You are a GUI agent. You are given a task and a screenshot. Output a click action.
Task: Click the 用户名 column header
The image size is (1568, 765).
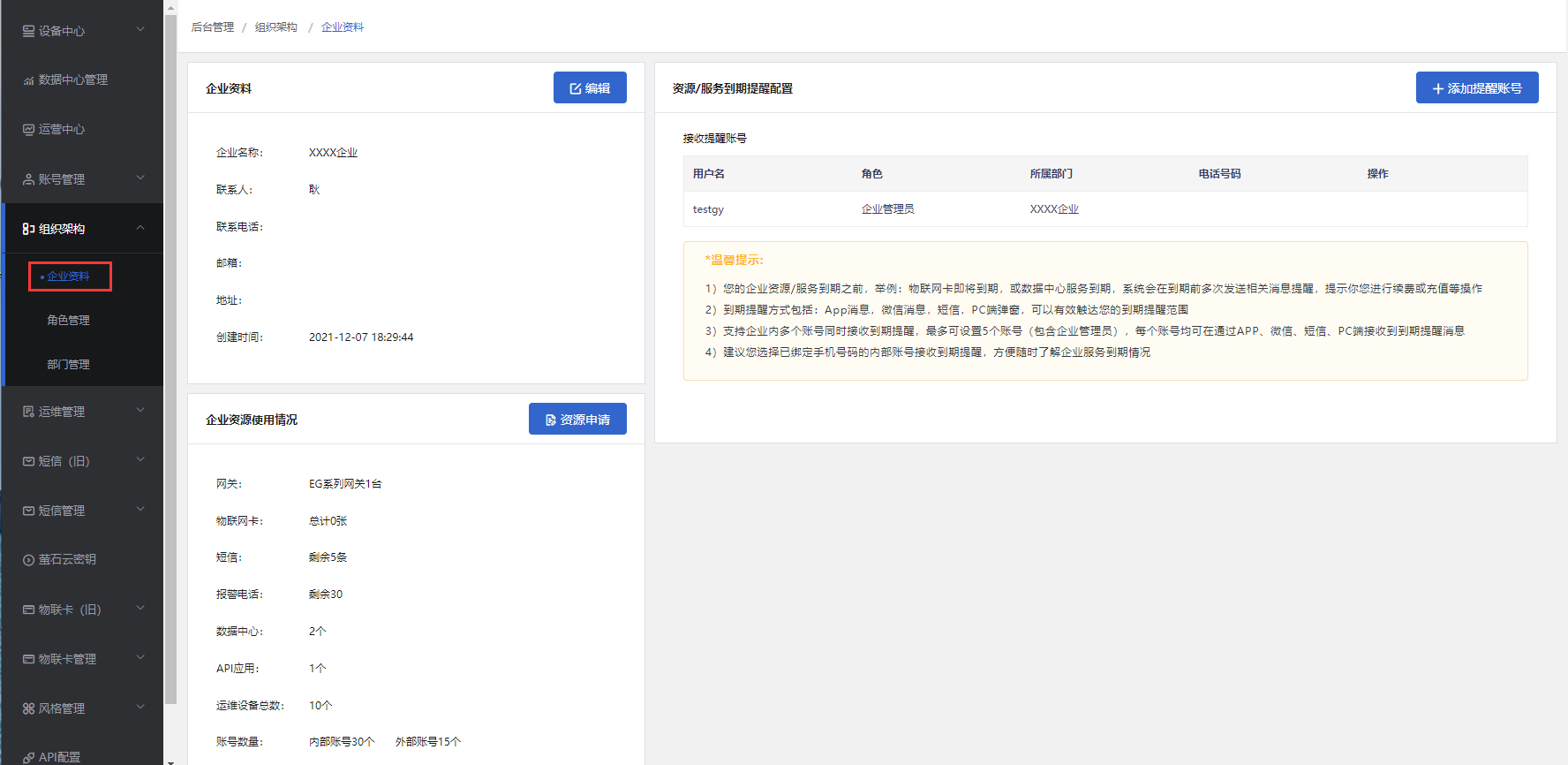709,174
